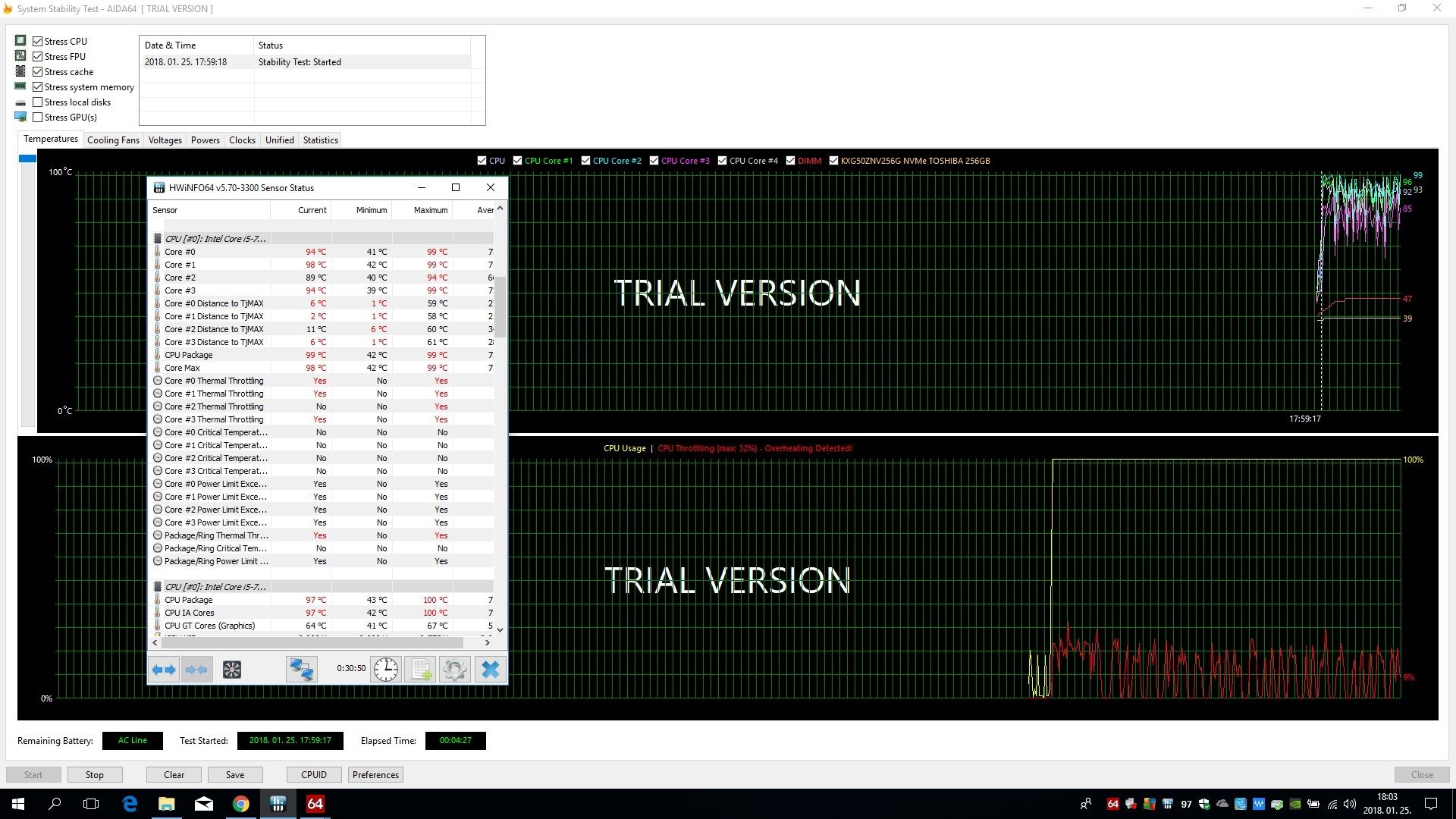
Task: Switch to the Voltages tab
Action: pyautogui.click(x=165, y=140)
